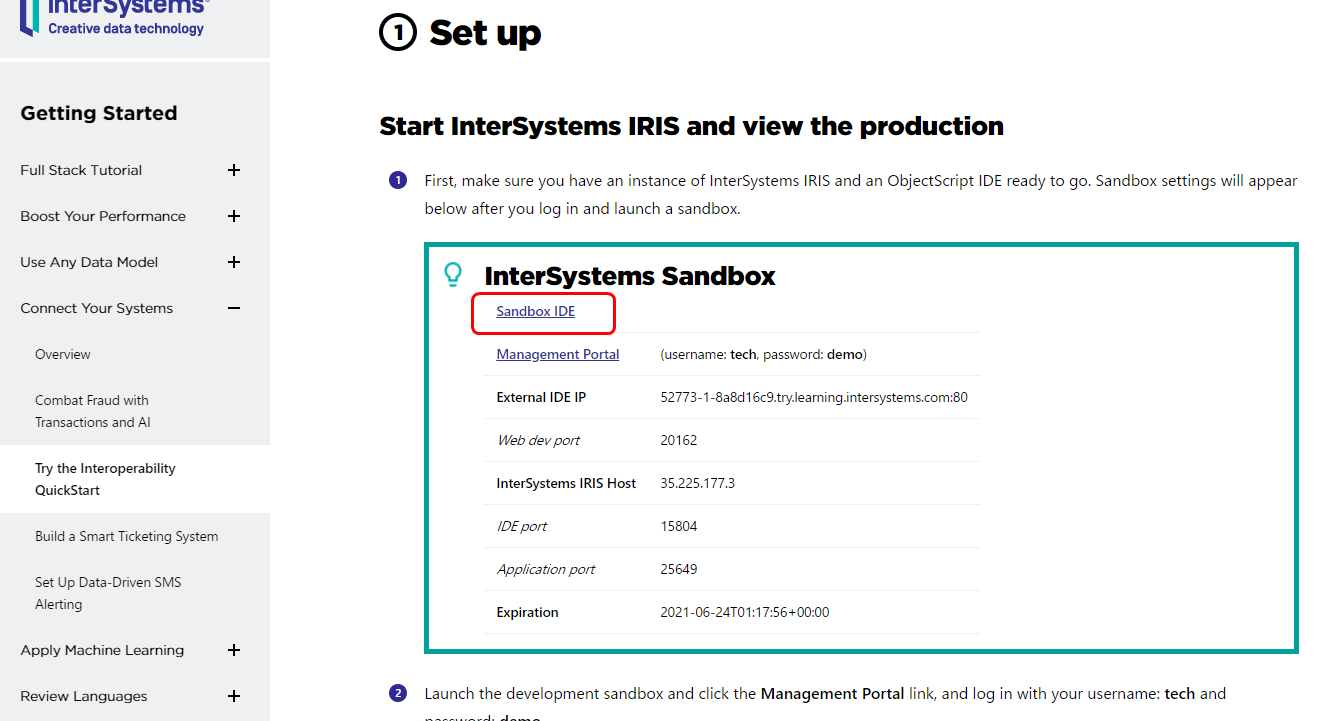
Task: Open the Sandbox IDE link
Action: [x=536, y=311]
